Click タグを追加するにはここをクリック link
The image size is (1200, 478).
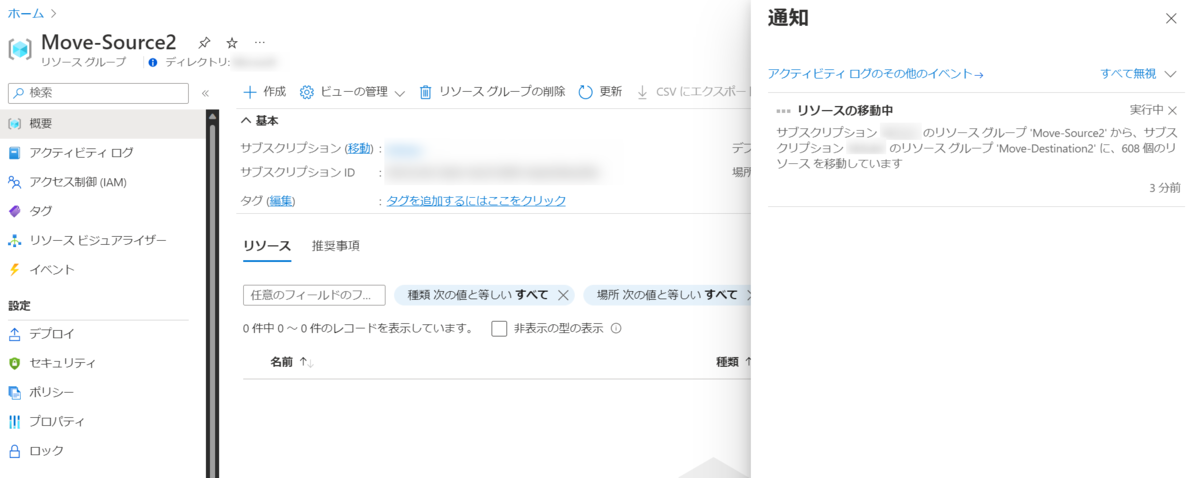tap(476, 201)
